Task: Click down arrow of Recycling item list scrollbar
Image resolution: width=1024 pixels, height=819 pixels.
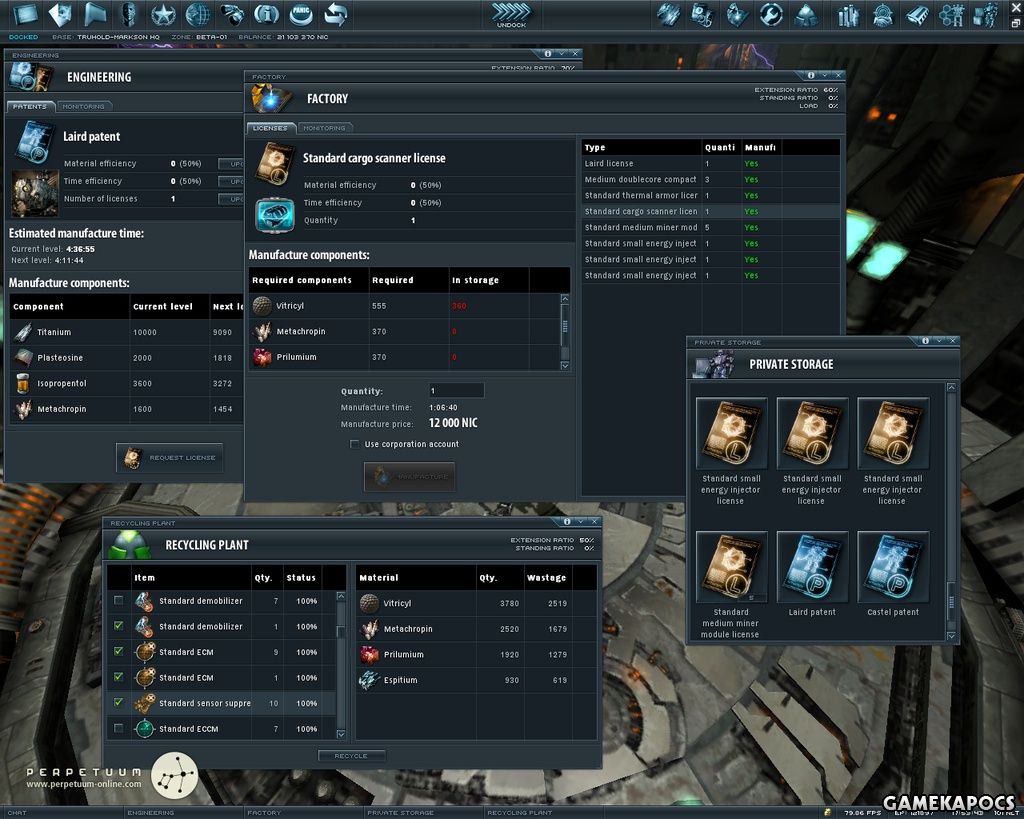Action: coord(341,734)
